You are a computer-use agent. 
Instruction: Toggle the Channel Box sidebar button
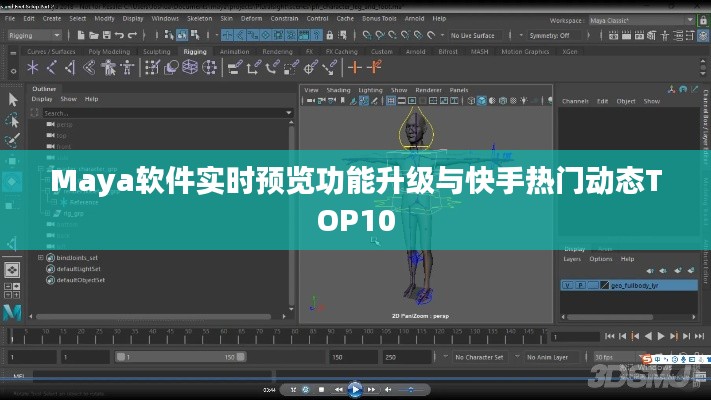click(x=703, y=35)
